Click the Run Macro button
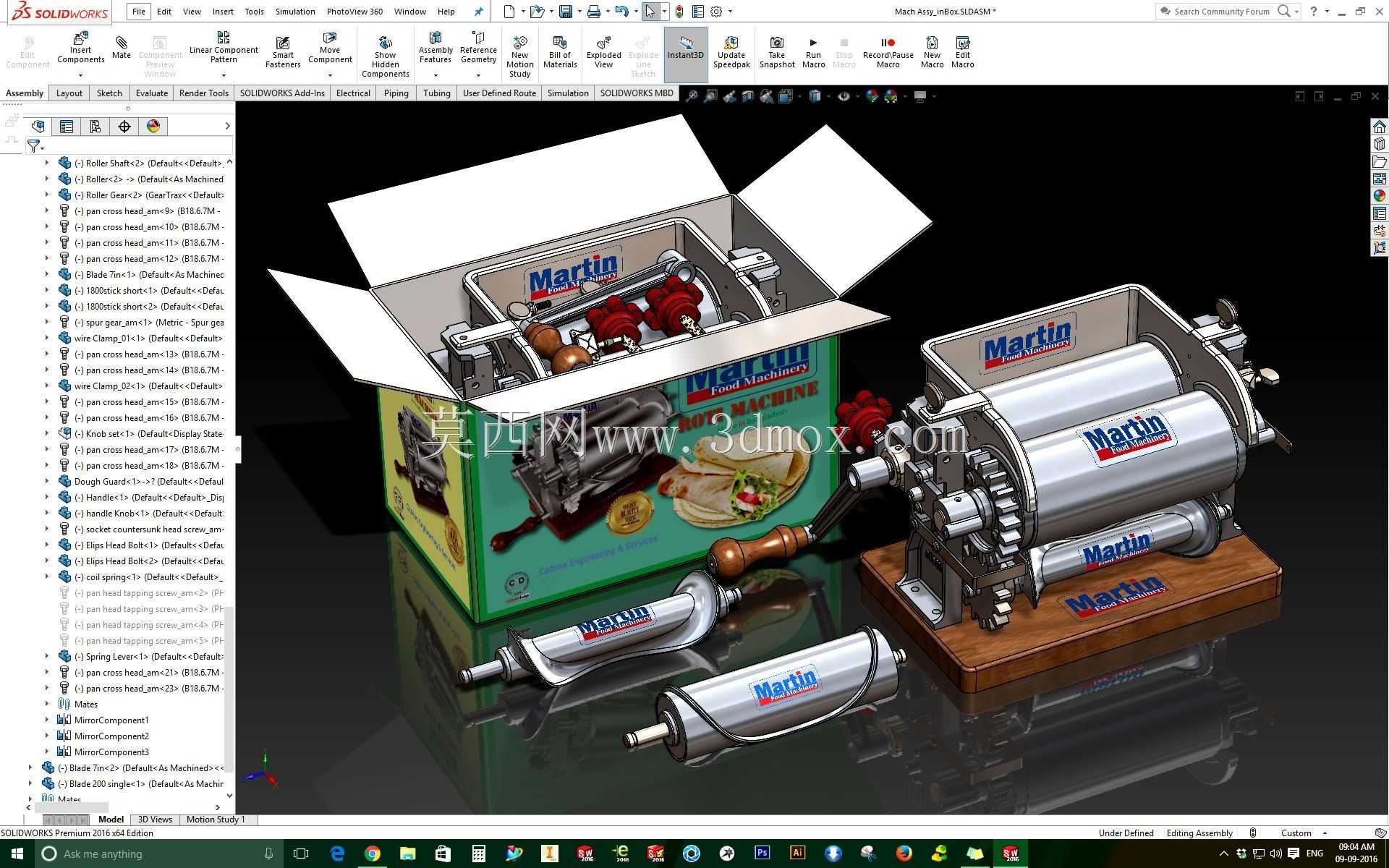 click(x=813, y=52)
